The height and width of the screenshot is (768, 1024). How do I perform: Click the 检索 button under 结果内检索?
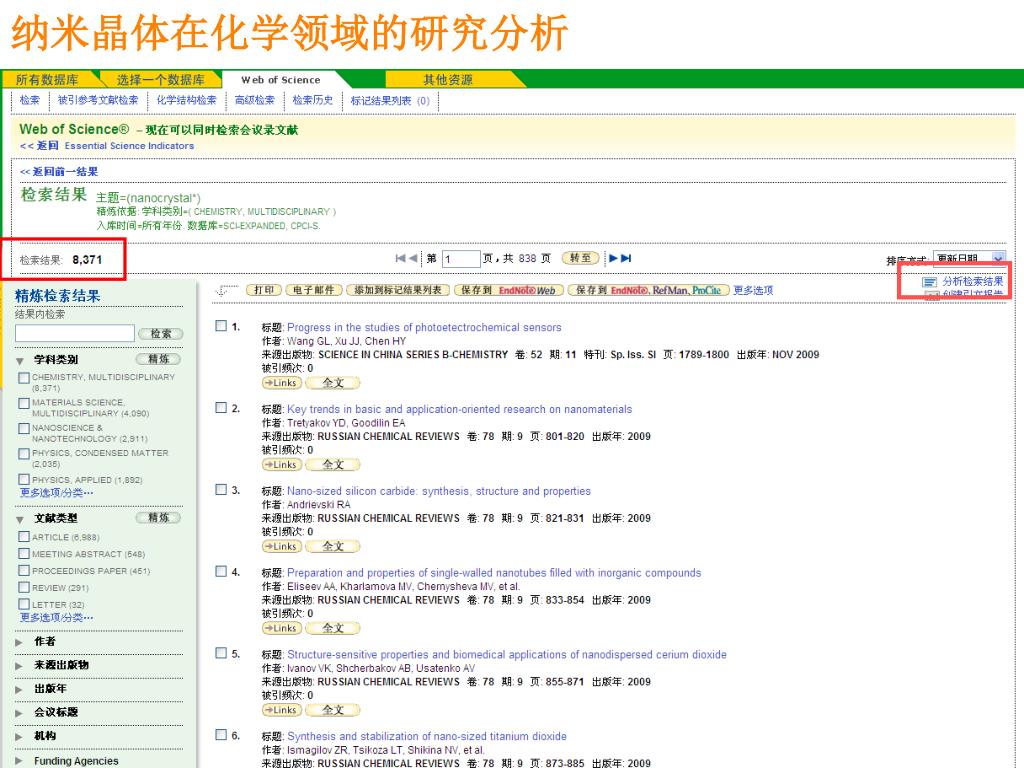(161, 334)
